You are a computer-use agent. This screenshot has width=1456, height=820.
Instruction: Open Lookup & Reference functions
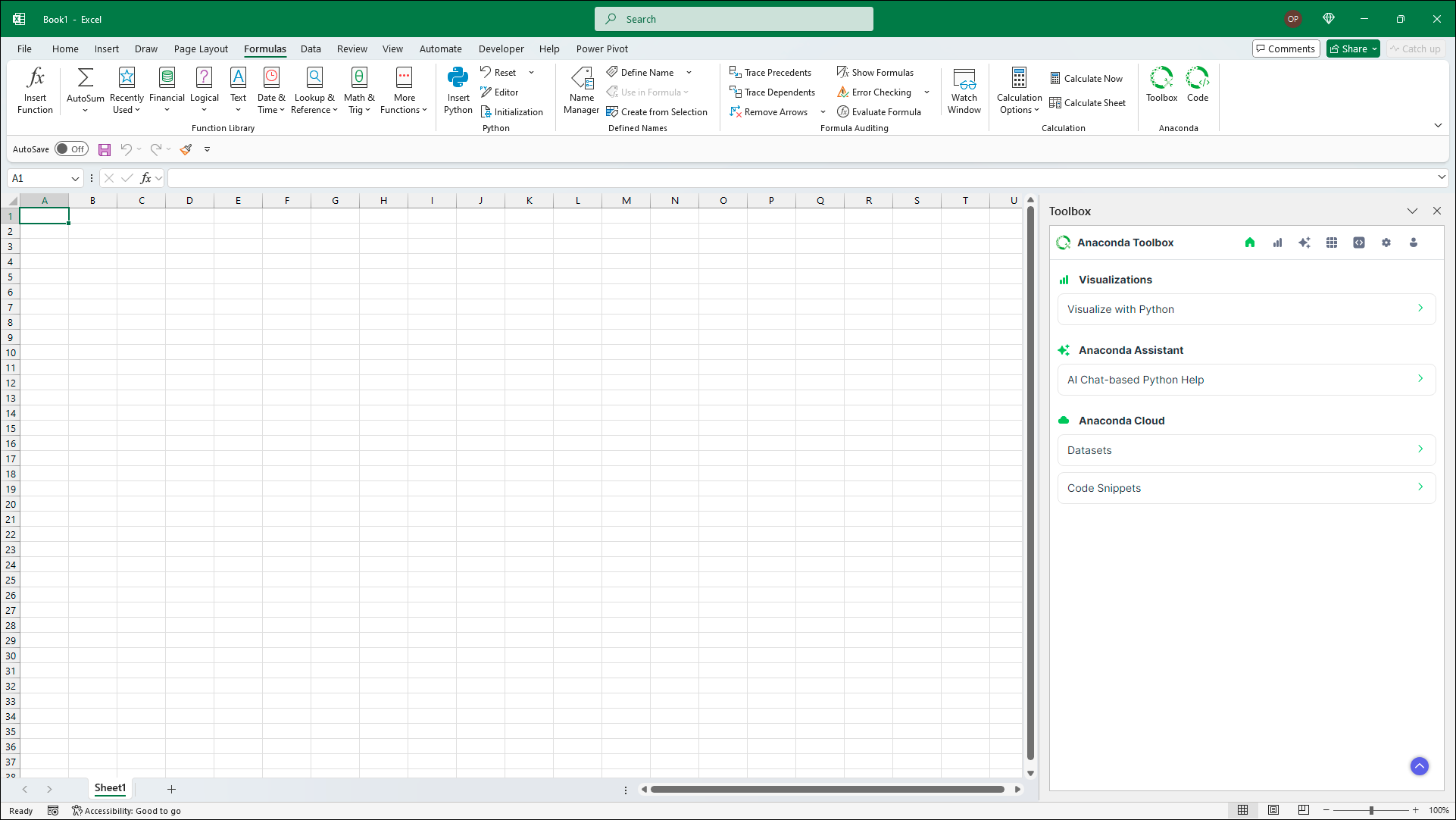[314, 90]
